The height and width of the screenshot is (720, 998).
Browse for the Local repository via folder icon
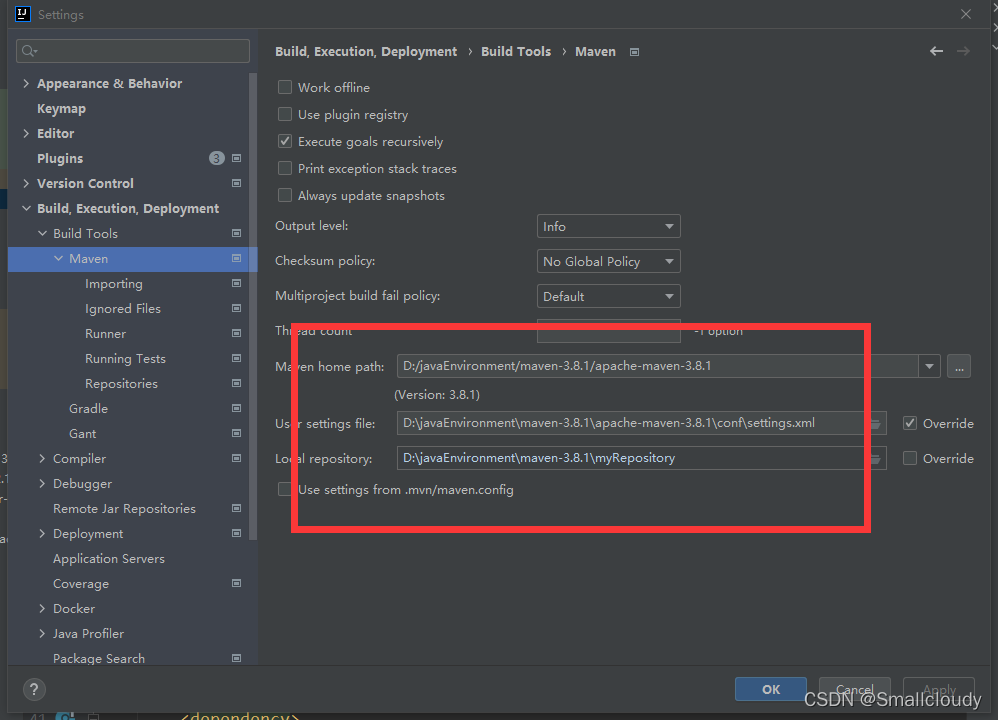pyautogui.click(x=876, y=458)
